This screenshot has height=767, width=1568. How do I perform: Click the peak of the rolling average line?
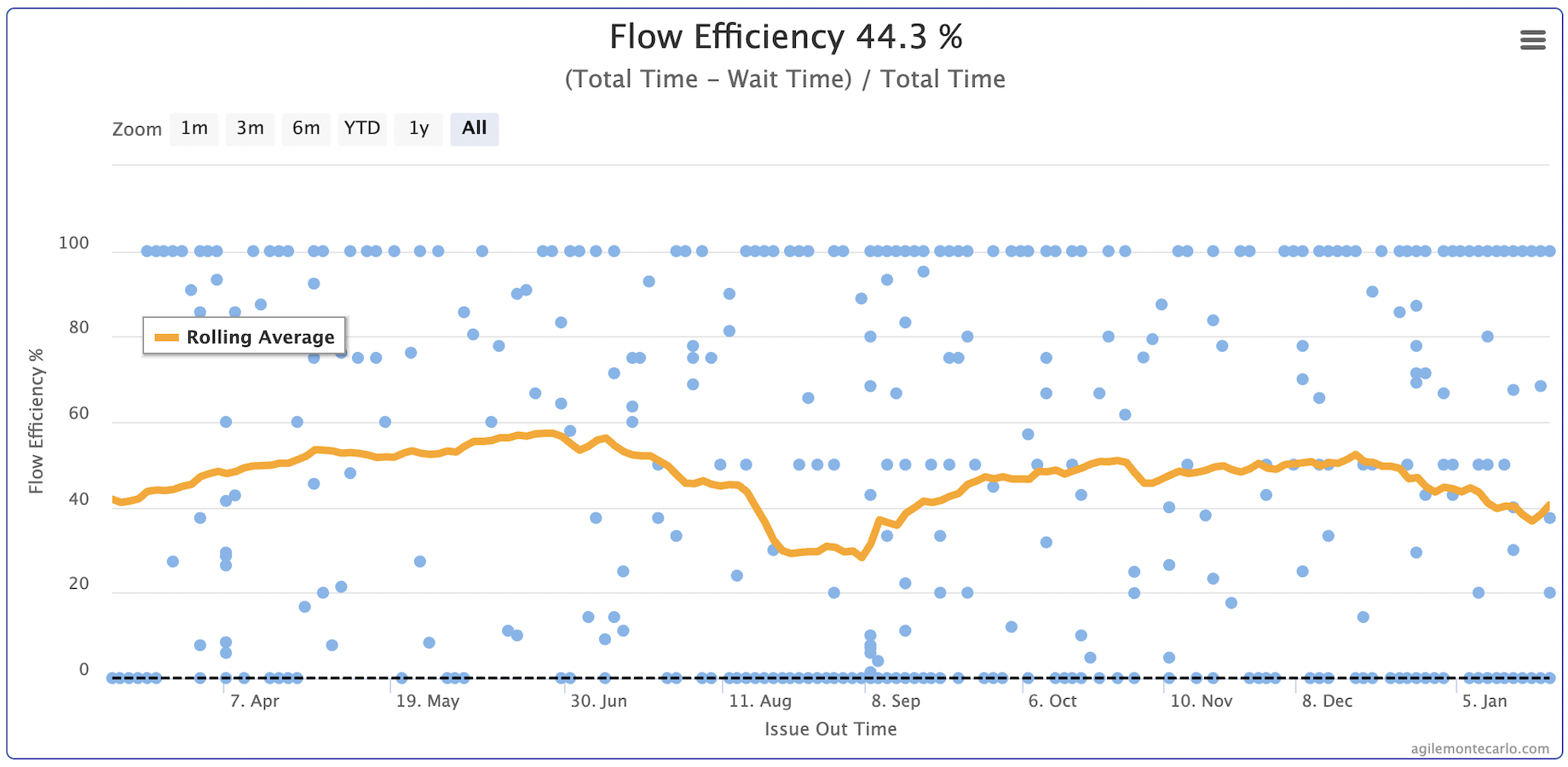pyautogui.click(x=546, y=433)
